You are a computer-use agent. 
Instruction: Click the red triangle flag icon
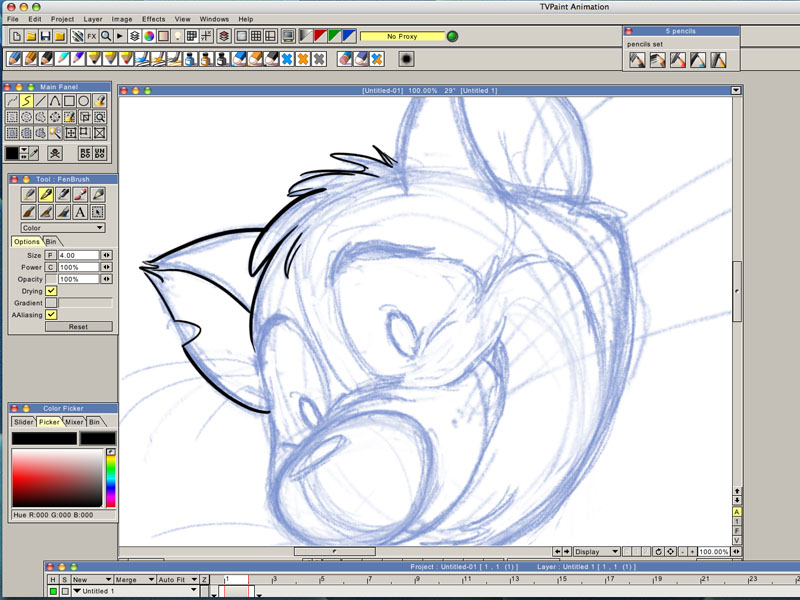[x=320, y=36]
